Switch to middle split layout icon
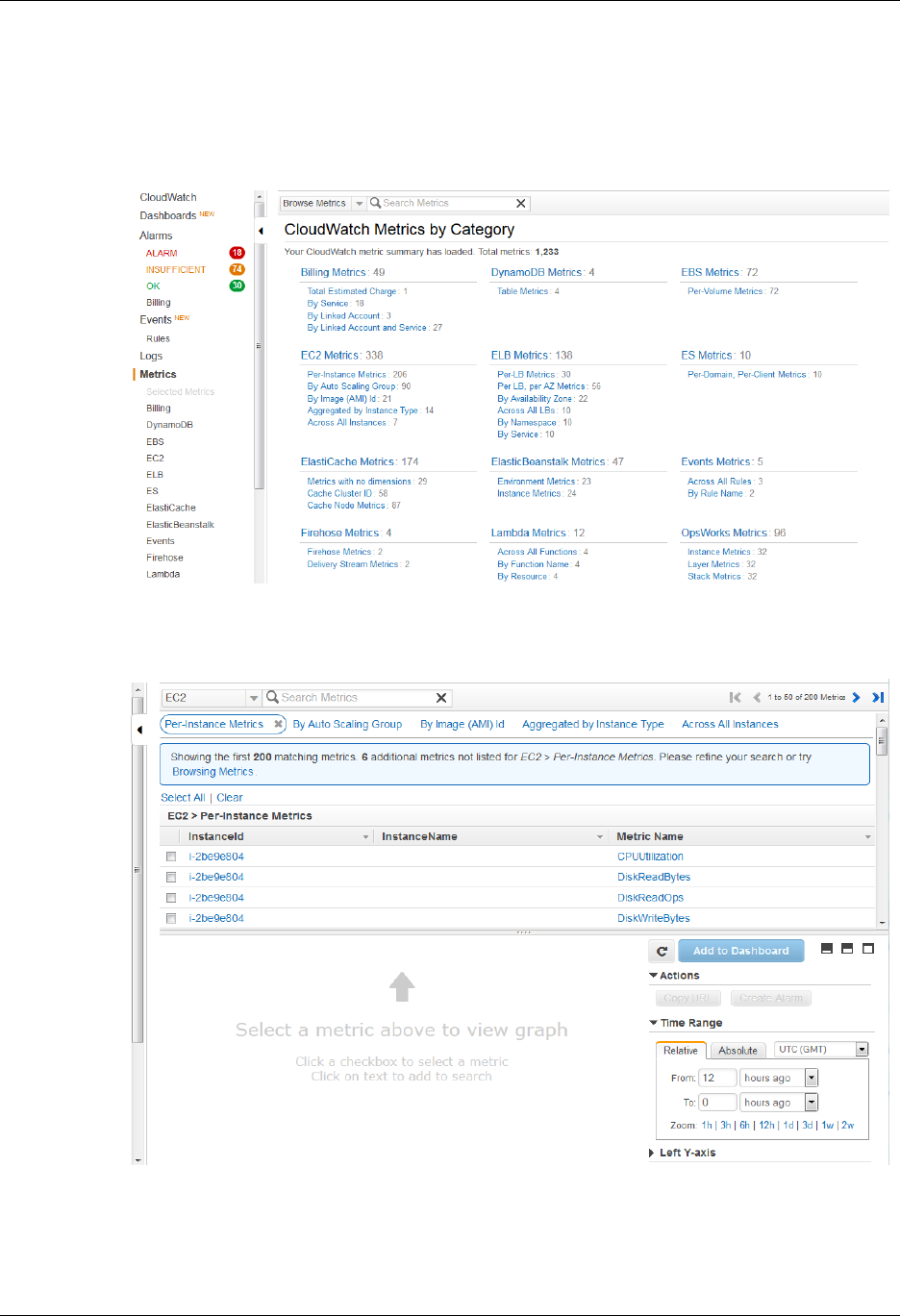The width and height of the screenshot is (900, 1316). (x=847, y=949)
